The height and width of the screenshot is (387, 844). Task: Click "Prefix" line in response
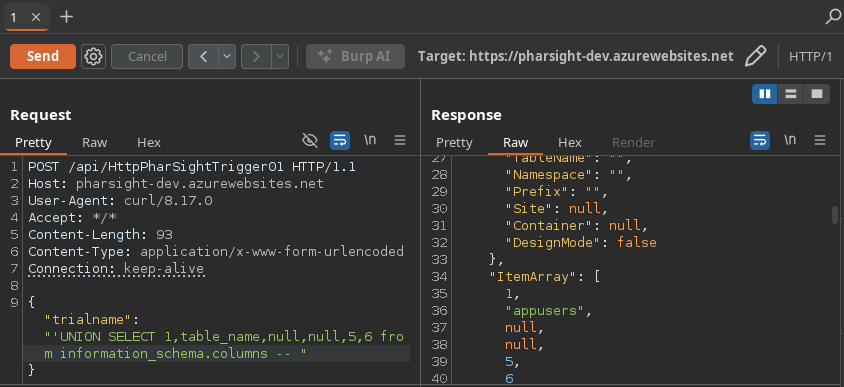(556, 192)
